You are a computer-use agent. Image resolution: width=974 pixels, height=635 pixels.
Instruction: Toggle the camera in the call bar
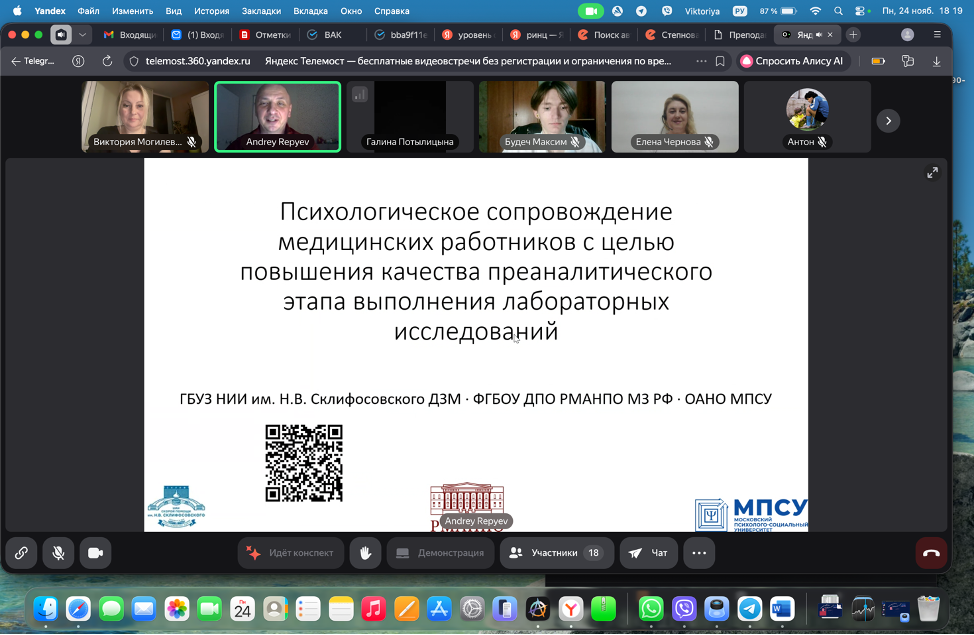[96, 552]
